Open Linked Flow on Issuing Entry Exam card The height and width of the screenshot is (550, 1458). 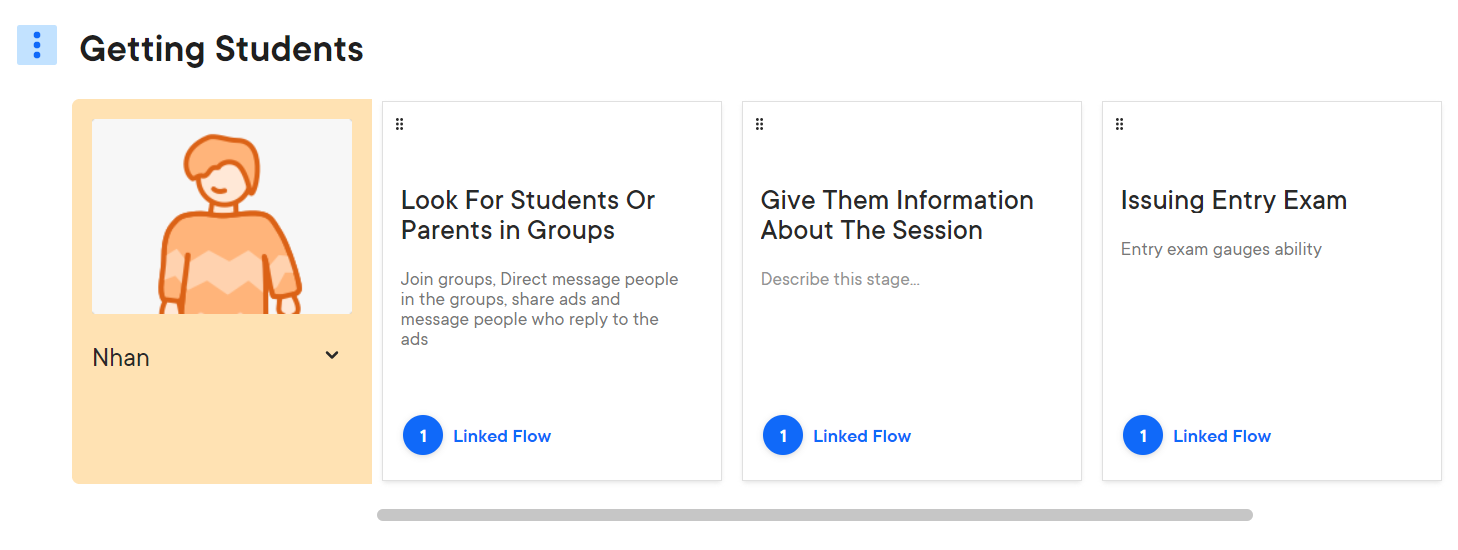click(1222, 436)
